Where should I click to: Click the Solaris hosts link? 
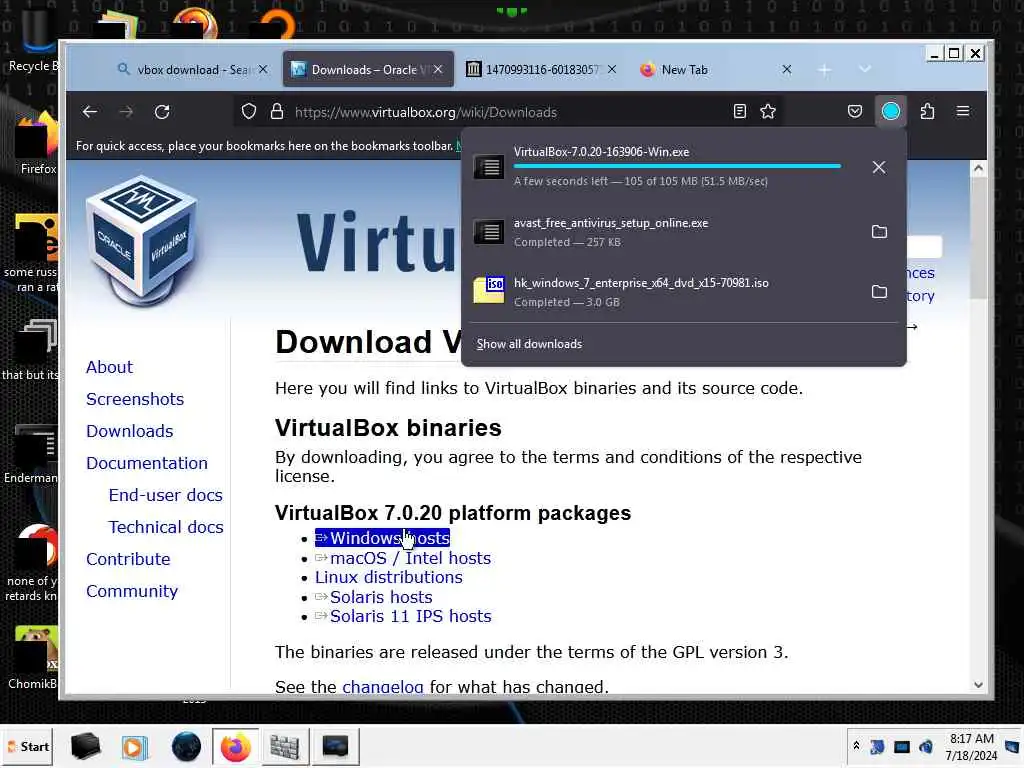pyautogui.click(x=374, y=597)
